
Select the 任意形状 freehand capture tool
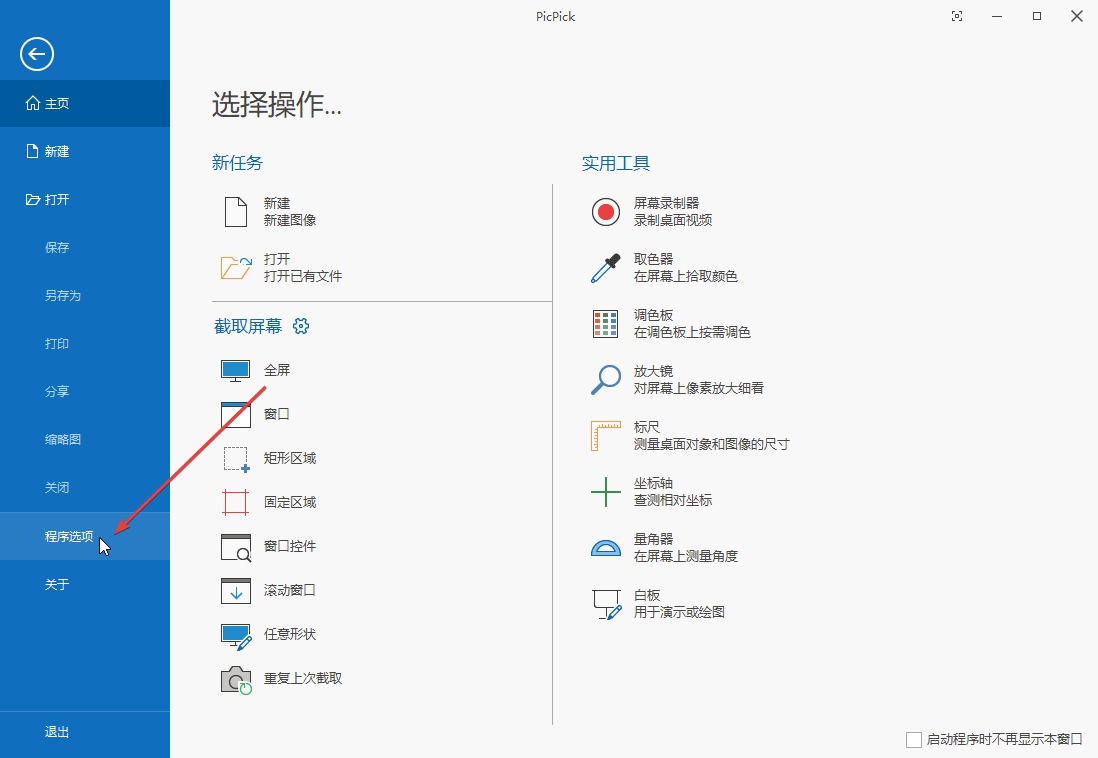(290, 634)
